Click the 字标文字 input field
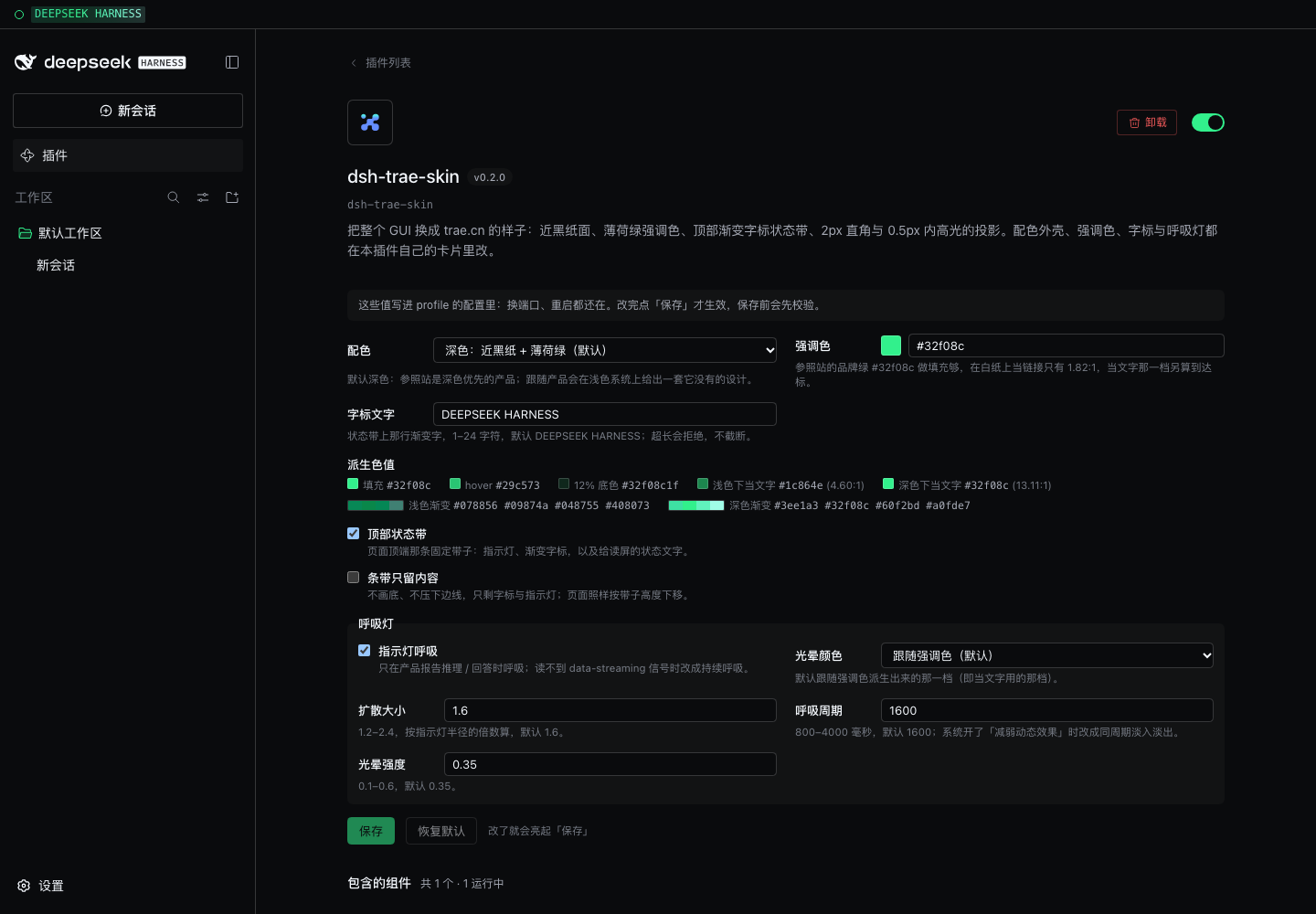 click(x=605, y=414)
